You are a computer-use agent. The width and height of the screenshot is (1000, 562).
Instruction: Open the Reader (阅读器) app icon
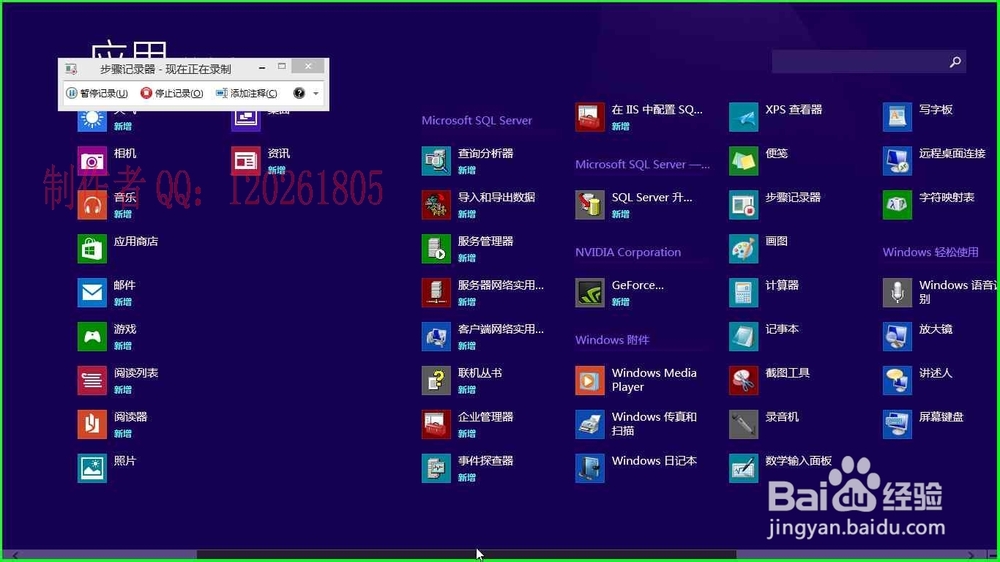[92, 425]
